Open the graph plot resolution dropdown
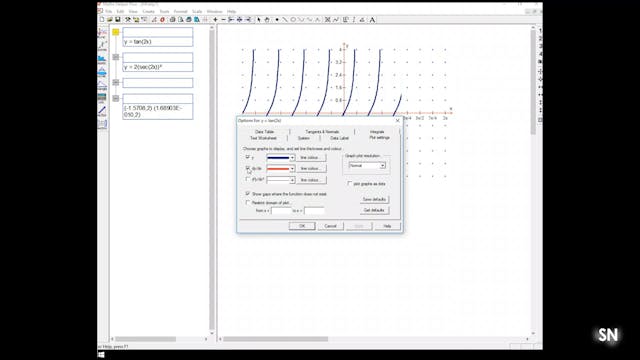Viewport: 640px width, 360px height. pyautogui.click(x=382, y=166)
